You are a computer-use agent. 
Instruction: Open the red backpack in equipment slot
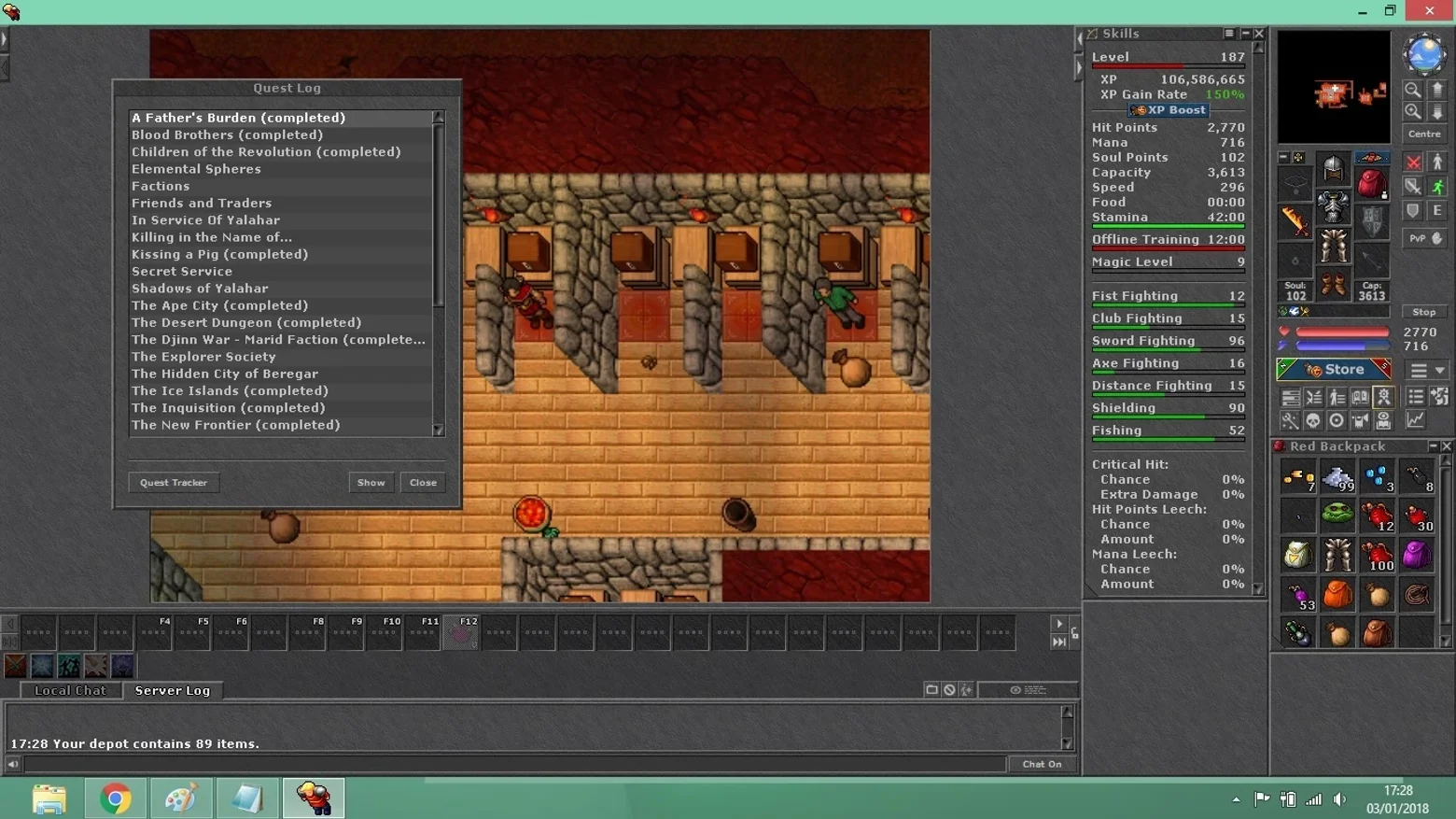pyautogui.click(x=1371, y=183)
